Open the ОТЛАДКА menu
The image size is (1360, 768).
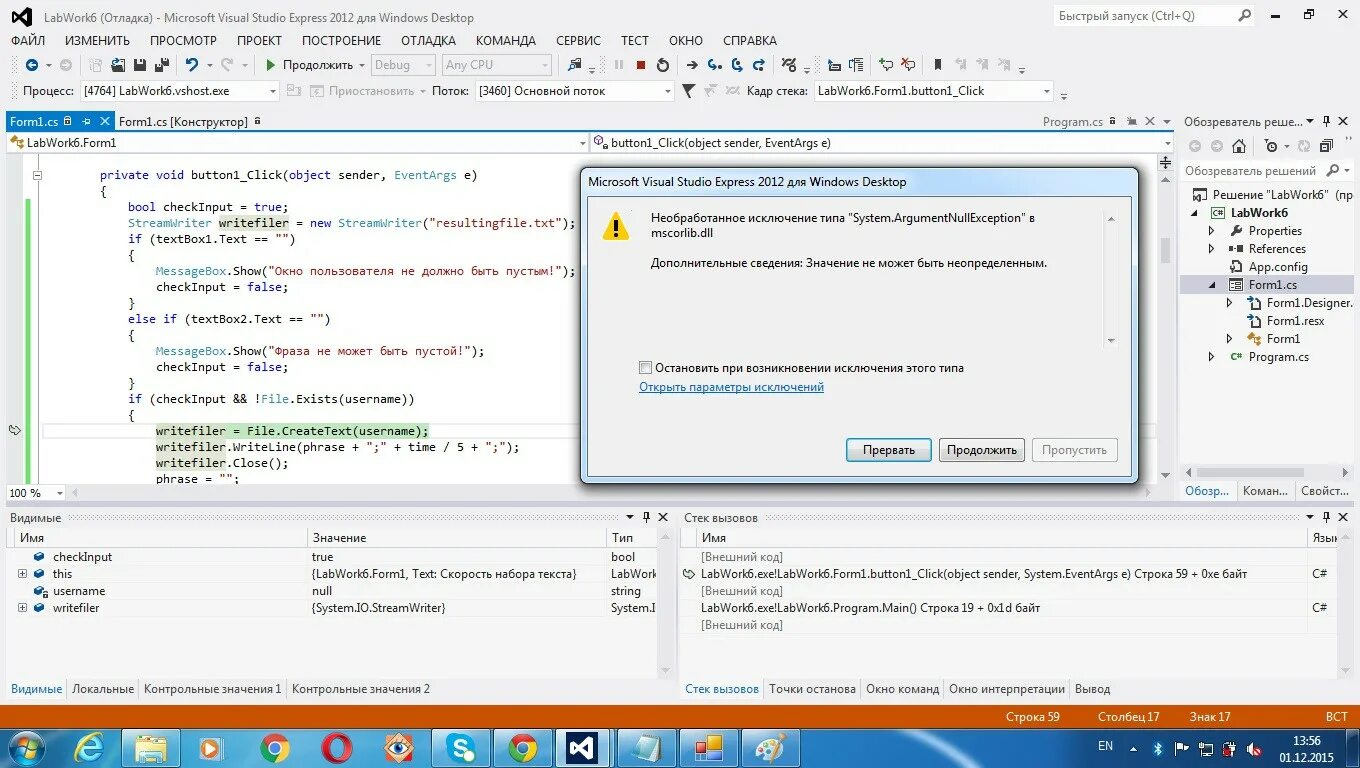[428, 41]
